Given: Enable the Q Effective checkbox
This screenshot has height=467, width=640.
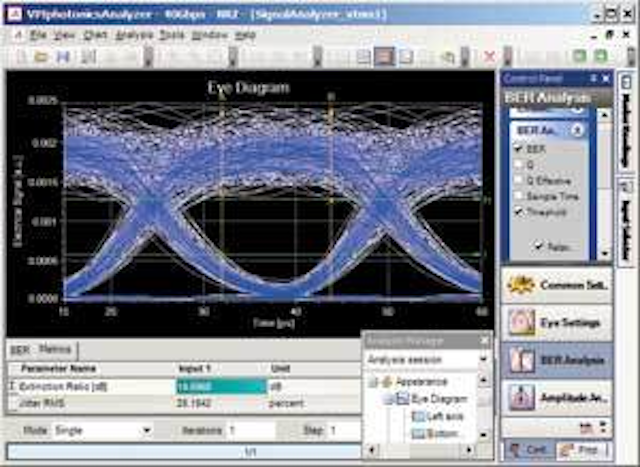Looking at the screenshot, I should click(519, 180).
